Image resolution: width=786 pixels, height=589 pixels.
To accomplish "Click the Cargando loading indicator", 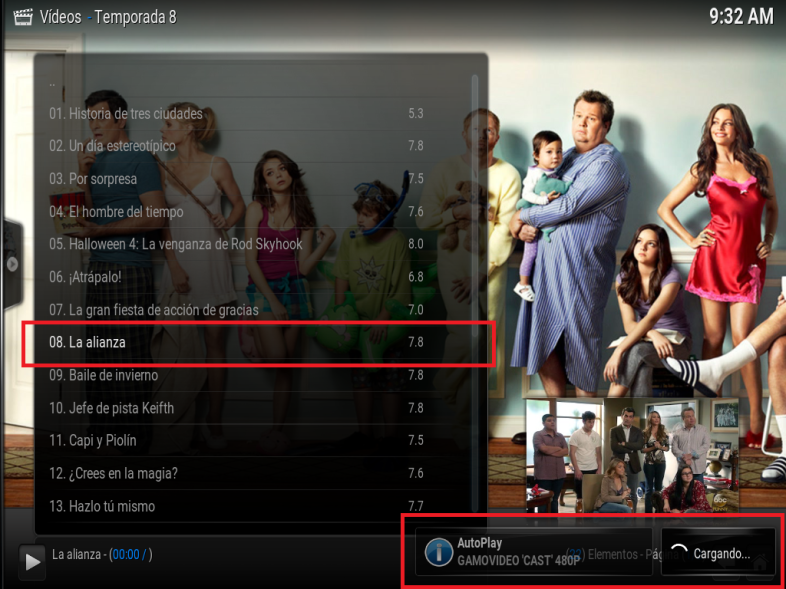I will [717, 551].
